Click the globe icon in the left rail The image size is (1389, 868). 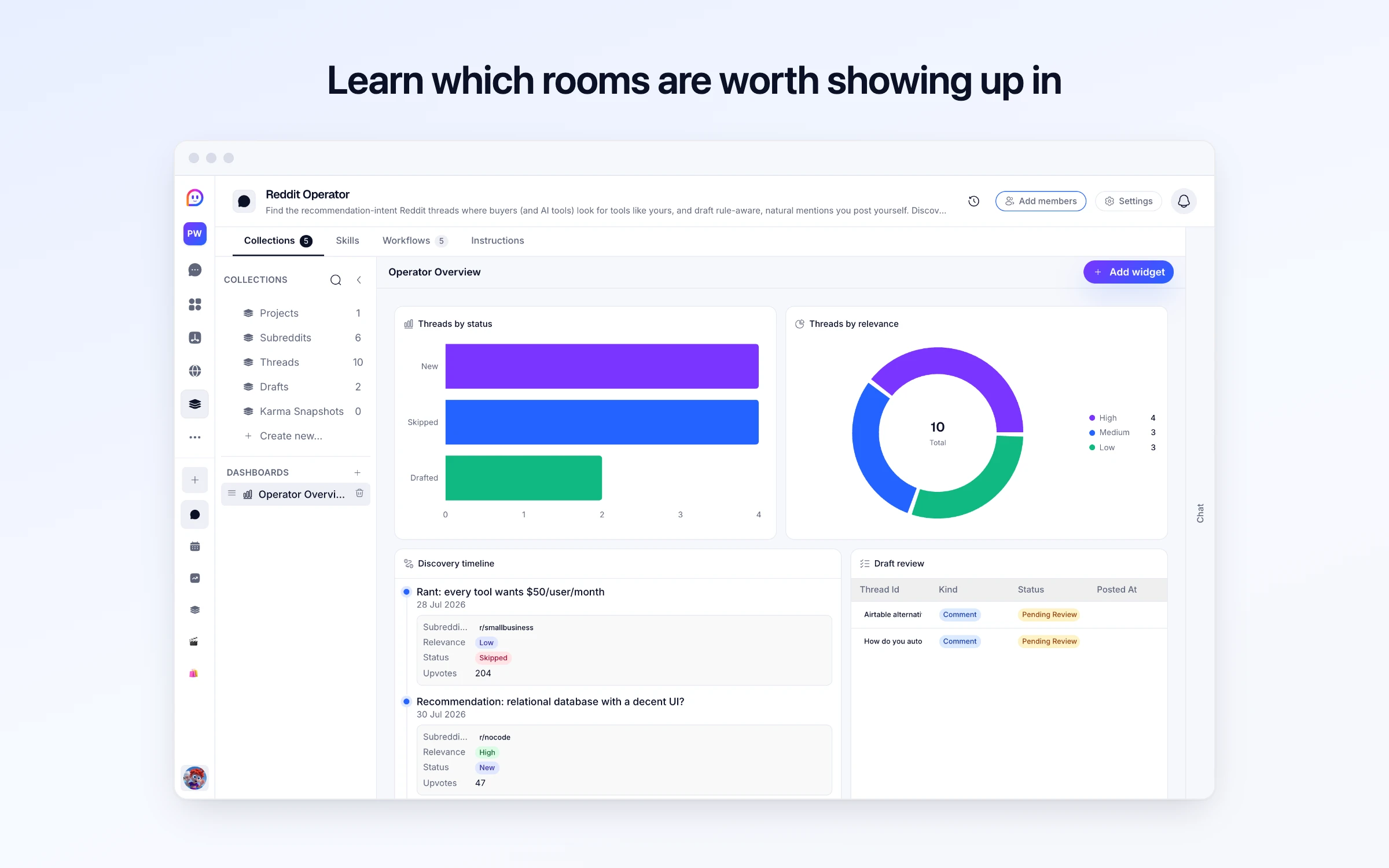pyautogui.click(x=194, y=371)
